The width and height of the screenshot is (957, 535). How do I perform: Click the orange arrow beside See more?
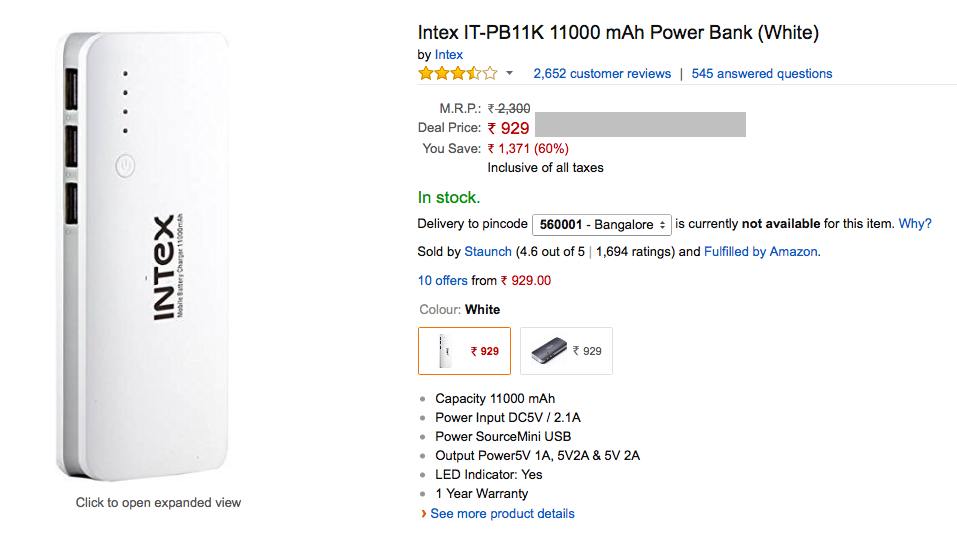(423, 513)
